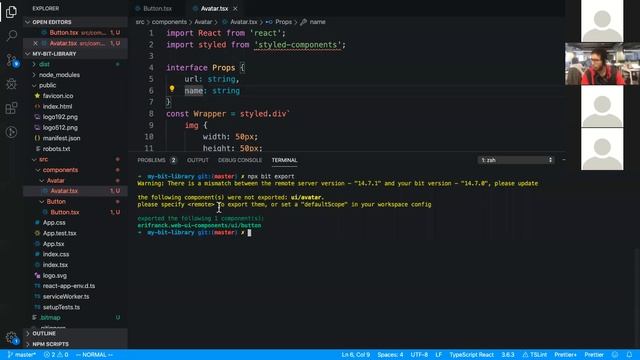Expand the dist folder
Viewport: 640px width, 360px height.
pos(44,64)
